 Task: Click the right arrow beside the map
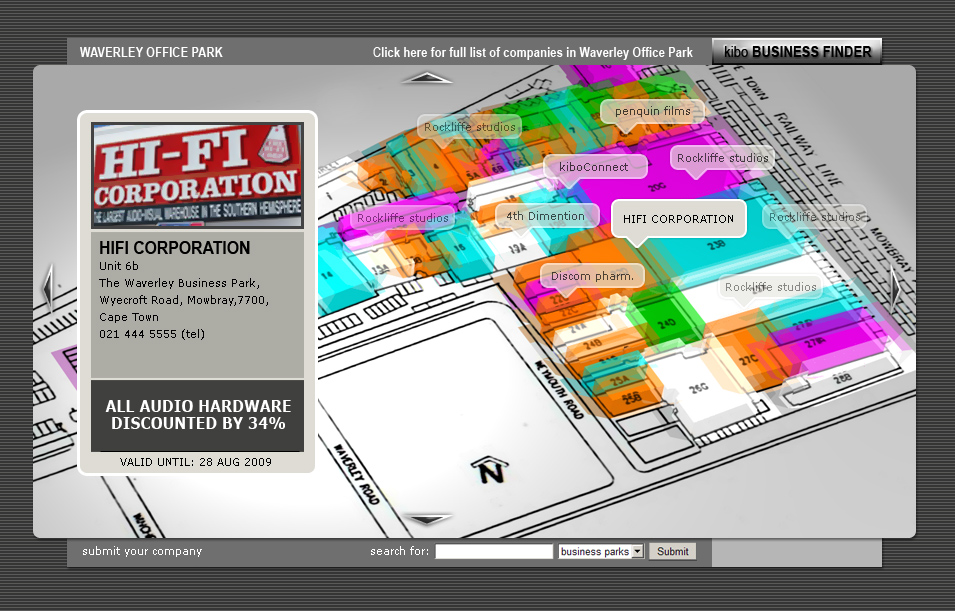(895, 289)
